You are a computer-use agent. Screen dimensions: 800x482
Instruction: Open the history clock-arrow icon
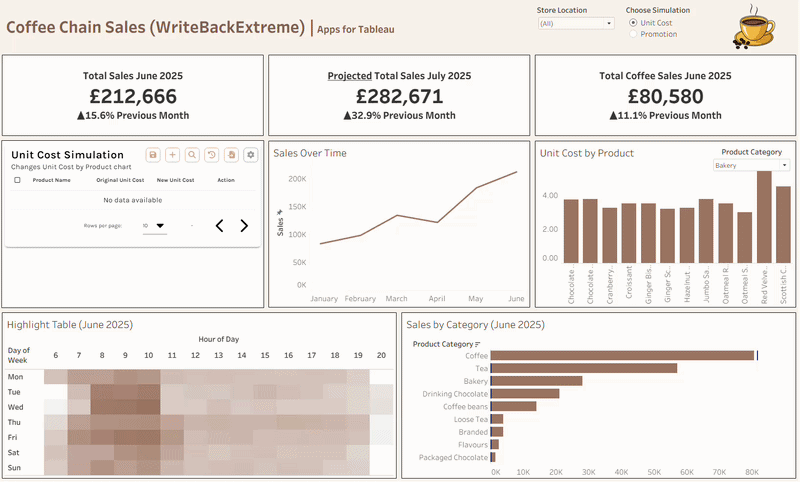click(212, 155)
